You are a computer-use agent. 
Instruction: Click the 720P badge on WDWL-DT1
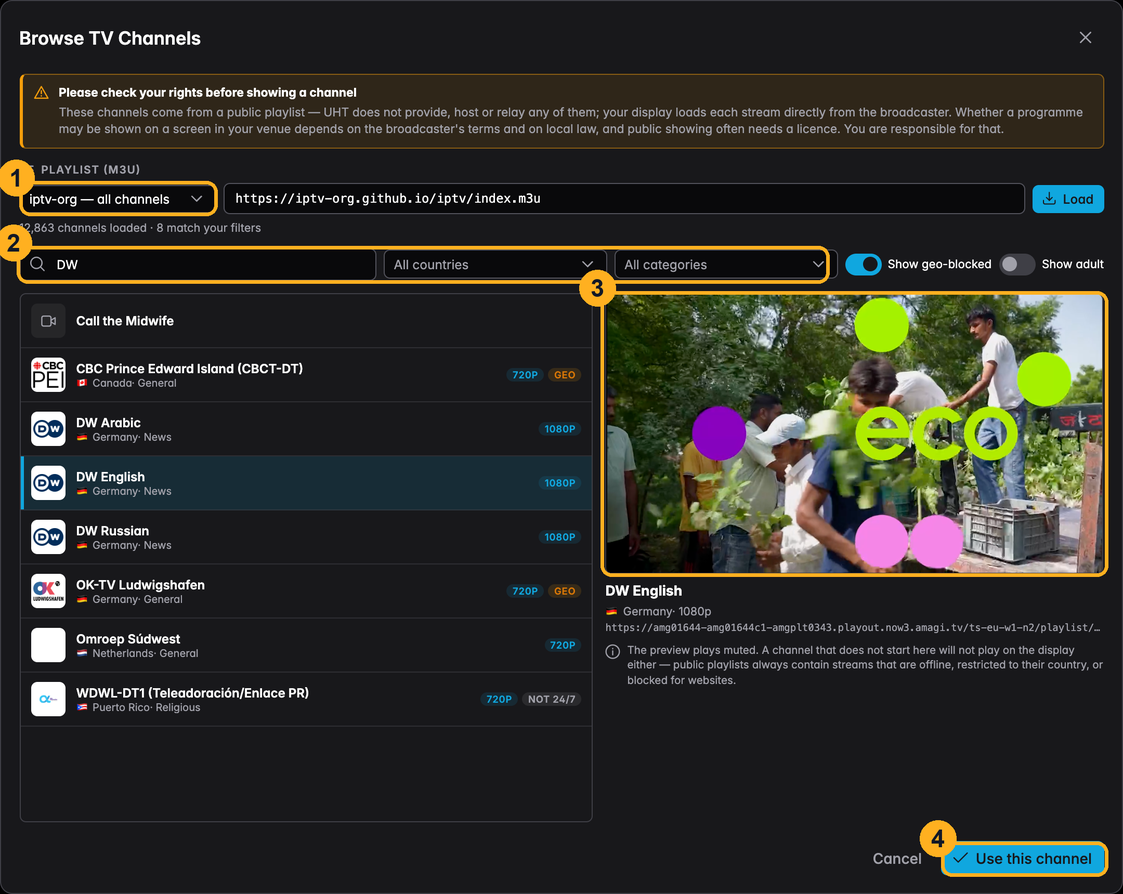[498, 699]
